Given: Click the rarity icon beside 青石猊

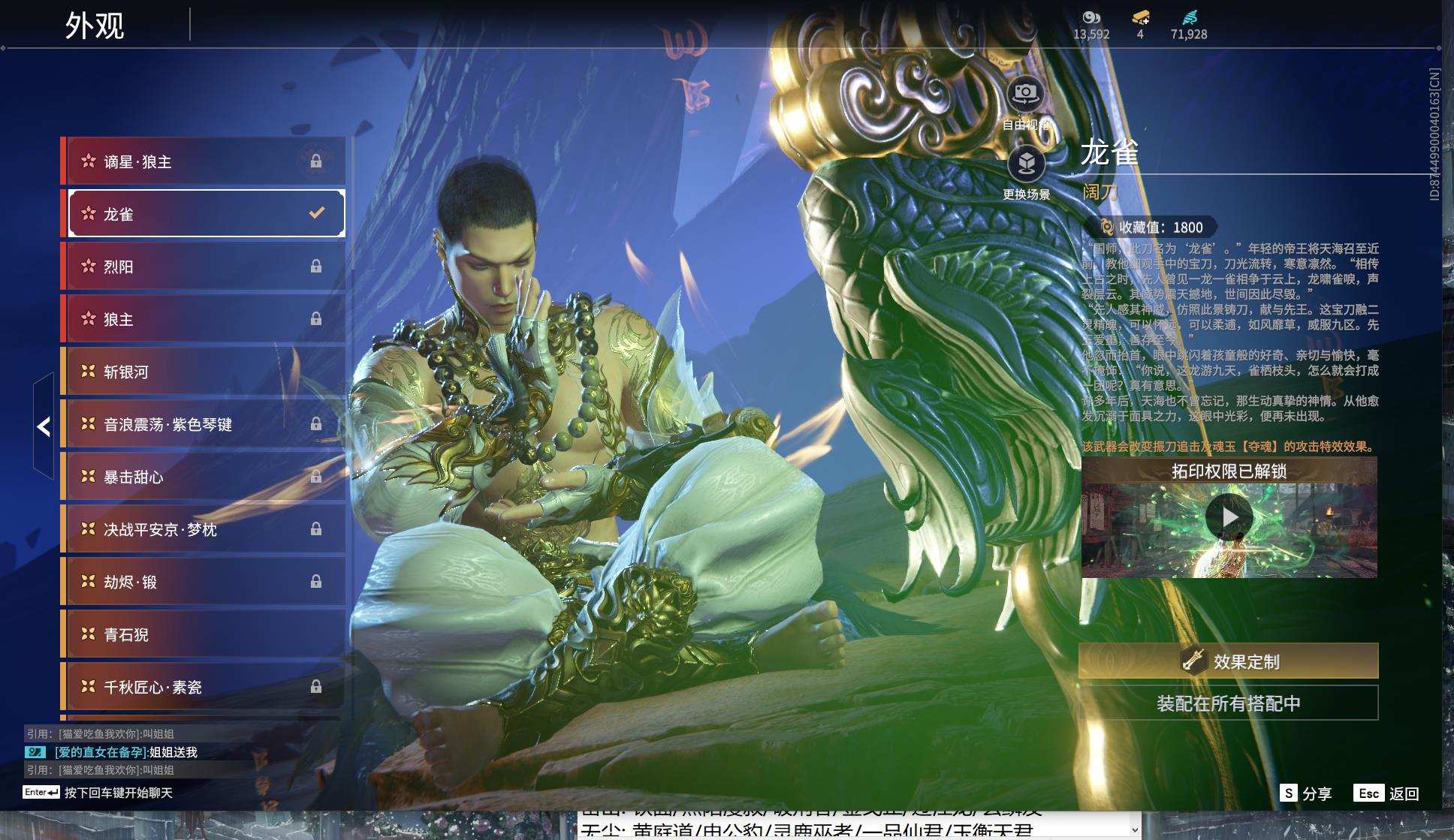Looking at the screenshot, I should [x=89, y=634].
